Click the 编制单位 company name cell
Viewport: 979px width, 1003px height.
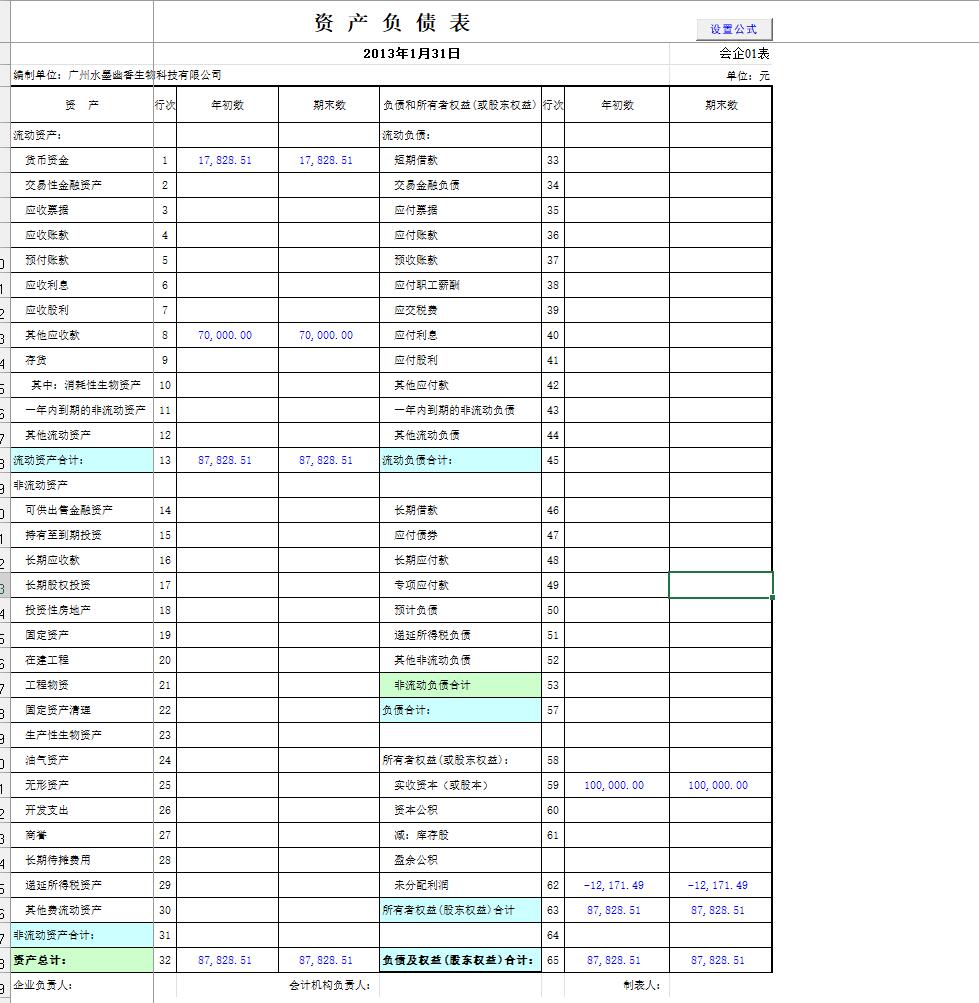coord(117,75)
